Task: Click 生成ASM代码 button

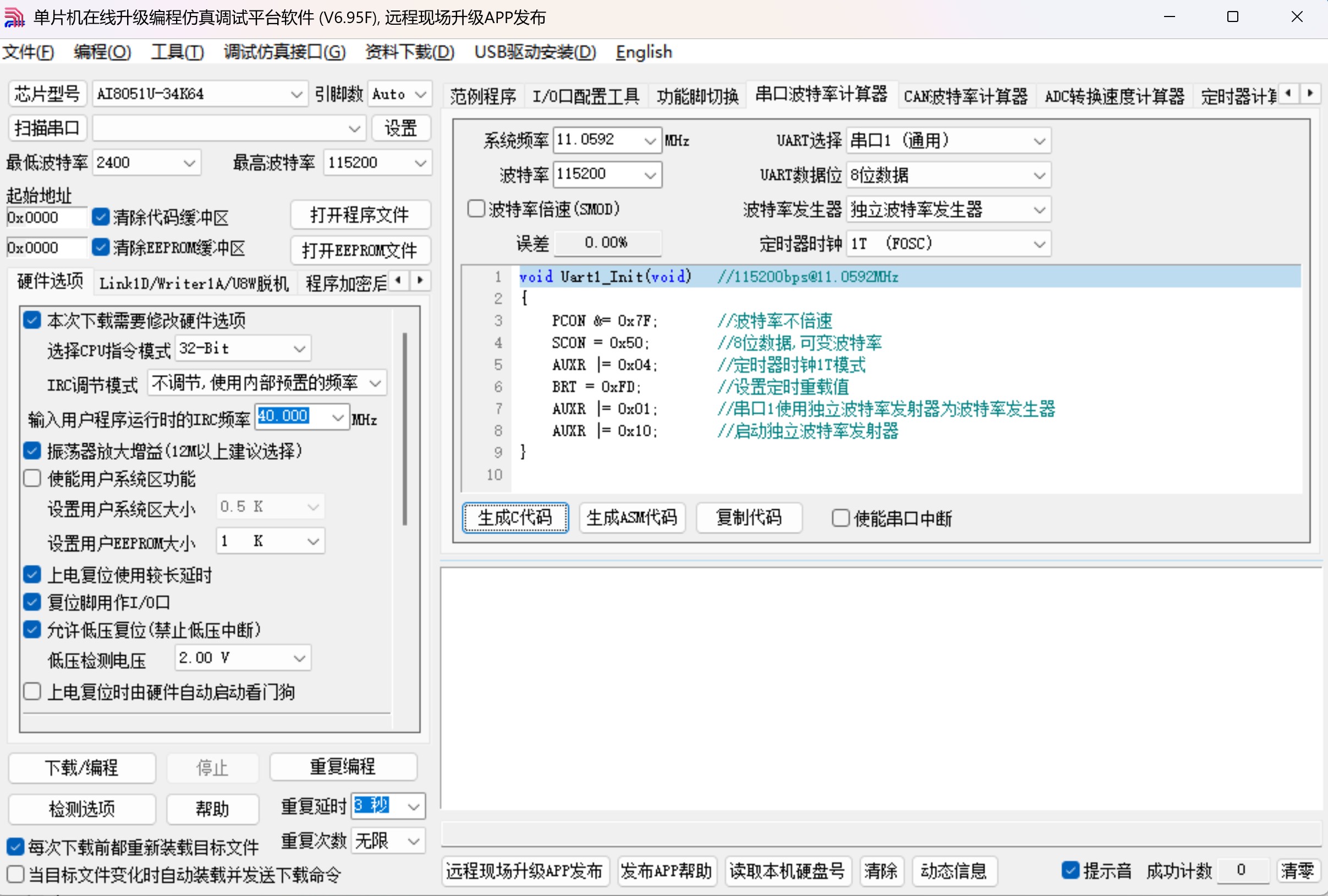Action: click(632, 518)
